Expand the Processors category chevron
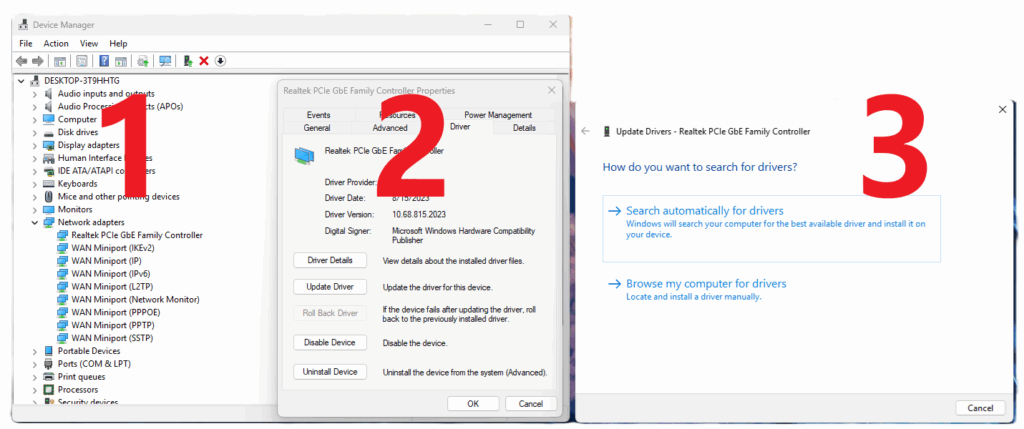The width and height of the screenshot is (1024, 429). 35,390
